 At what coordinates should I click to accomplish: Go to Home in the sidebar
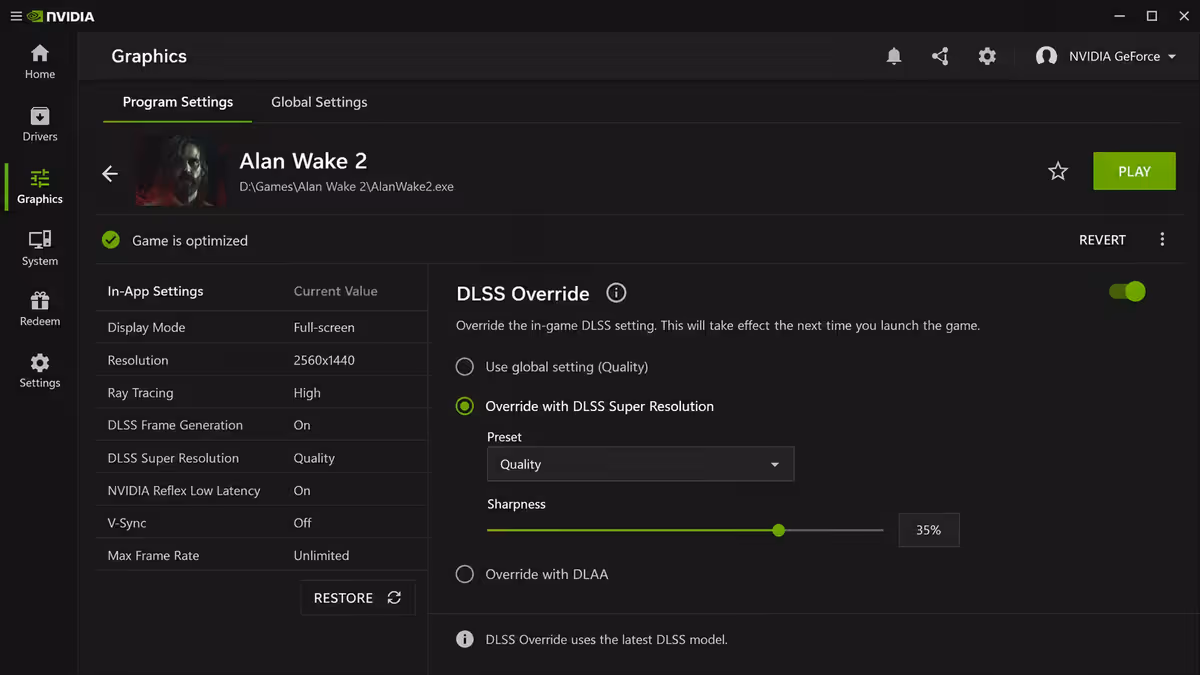point(39,62)
